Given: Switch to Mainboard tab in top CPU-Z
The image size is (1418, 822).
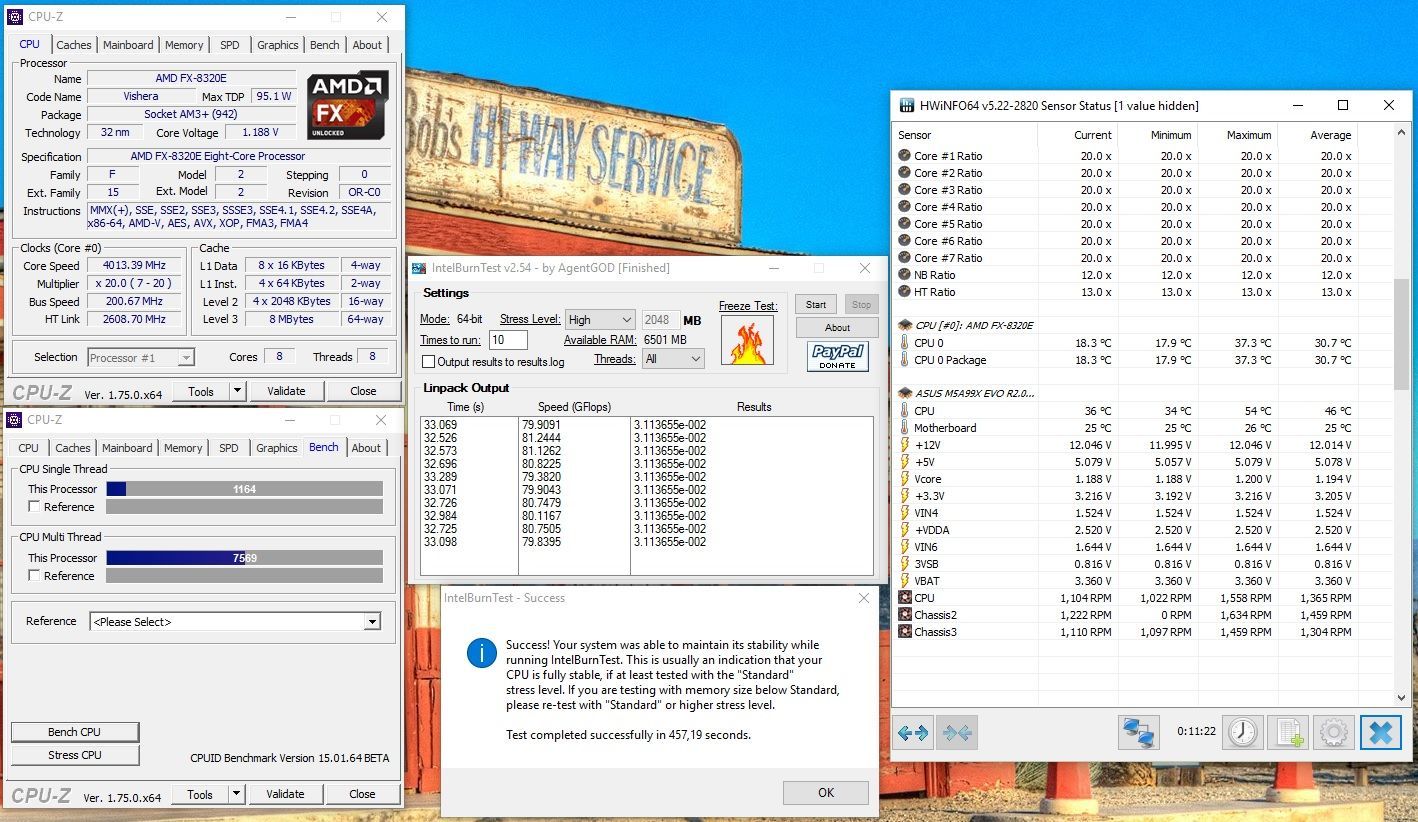Looking at the screenshot, I should 128,45.
